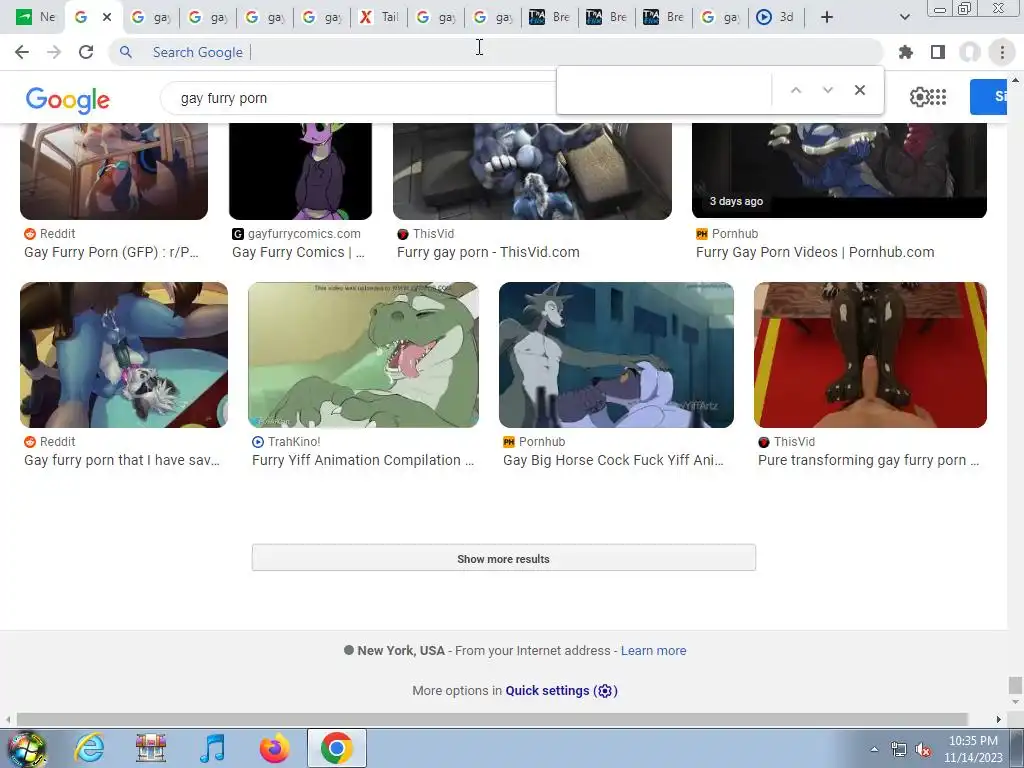The height and width of the screenshot is (768, 1024).
Task: Switch to the 3d tab
Action: [x=776, y=17]
